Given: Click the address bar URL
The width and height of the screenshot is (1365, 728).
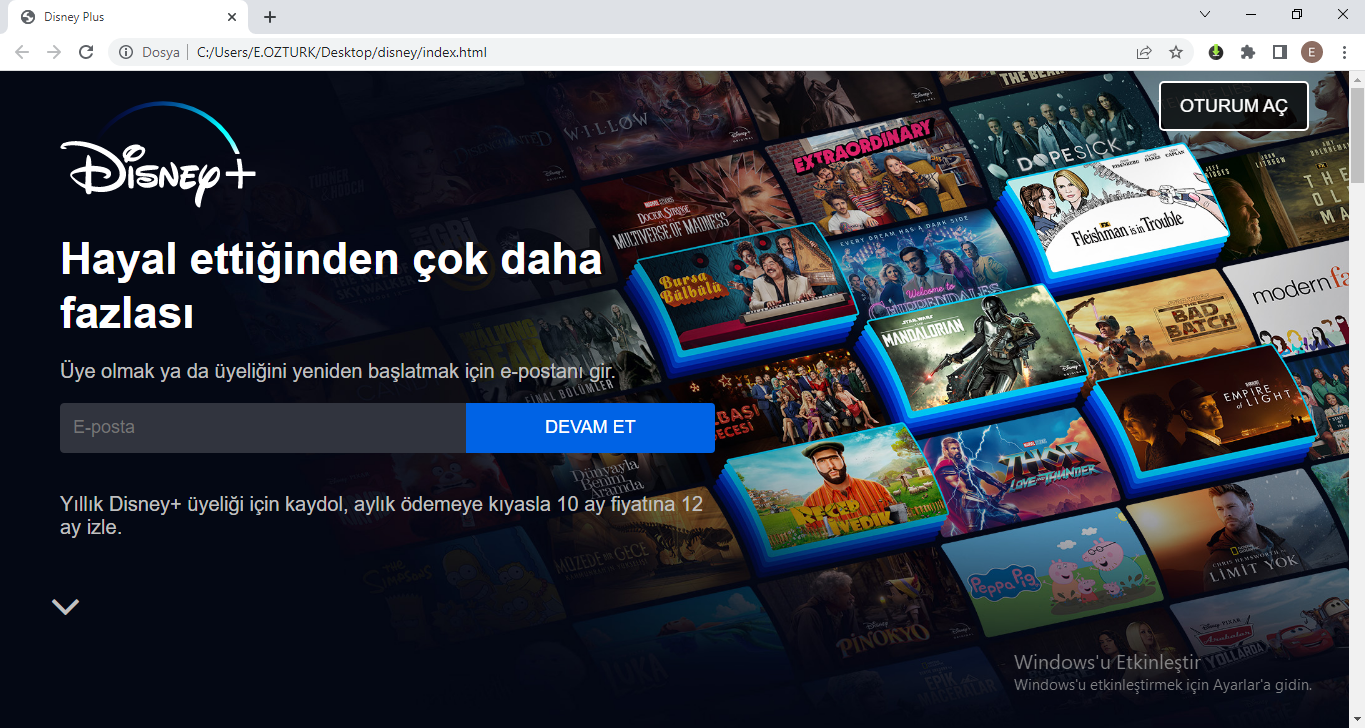Looking at the screenshot, I should (340, 52).
